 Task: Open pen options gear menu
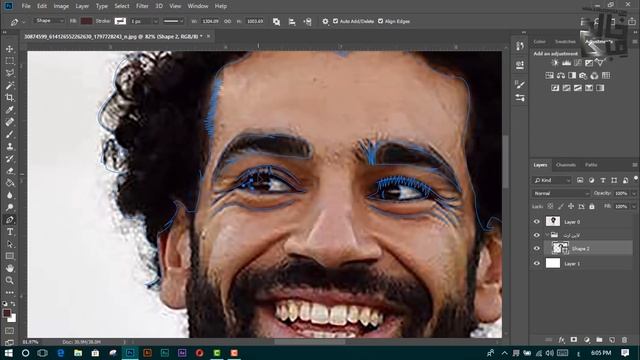(325, 22)
